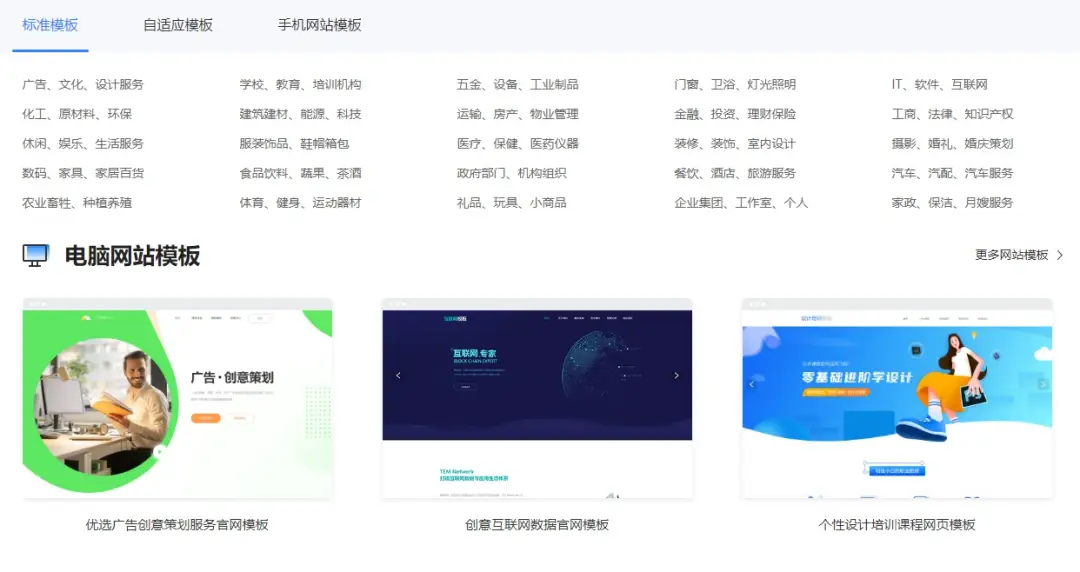Image resolution: width=1080 pixels, height=572 pixels.
Task: Choose category 运输、房产、物业管理
Action: click(x=517, y=114)
